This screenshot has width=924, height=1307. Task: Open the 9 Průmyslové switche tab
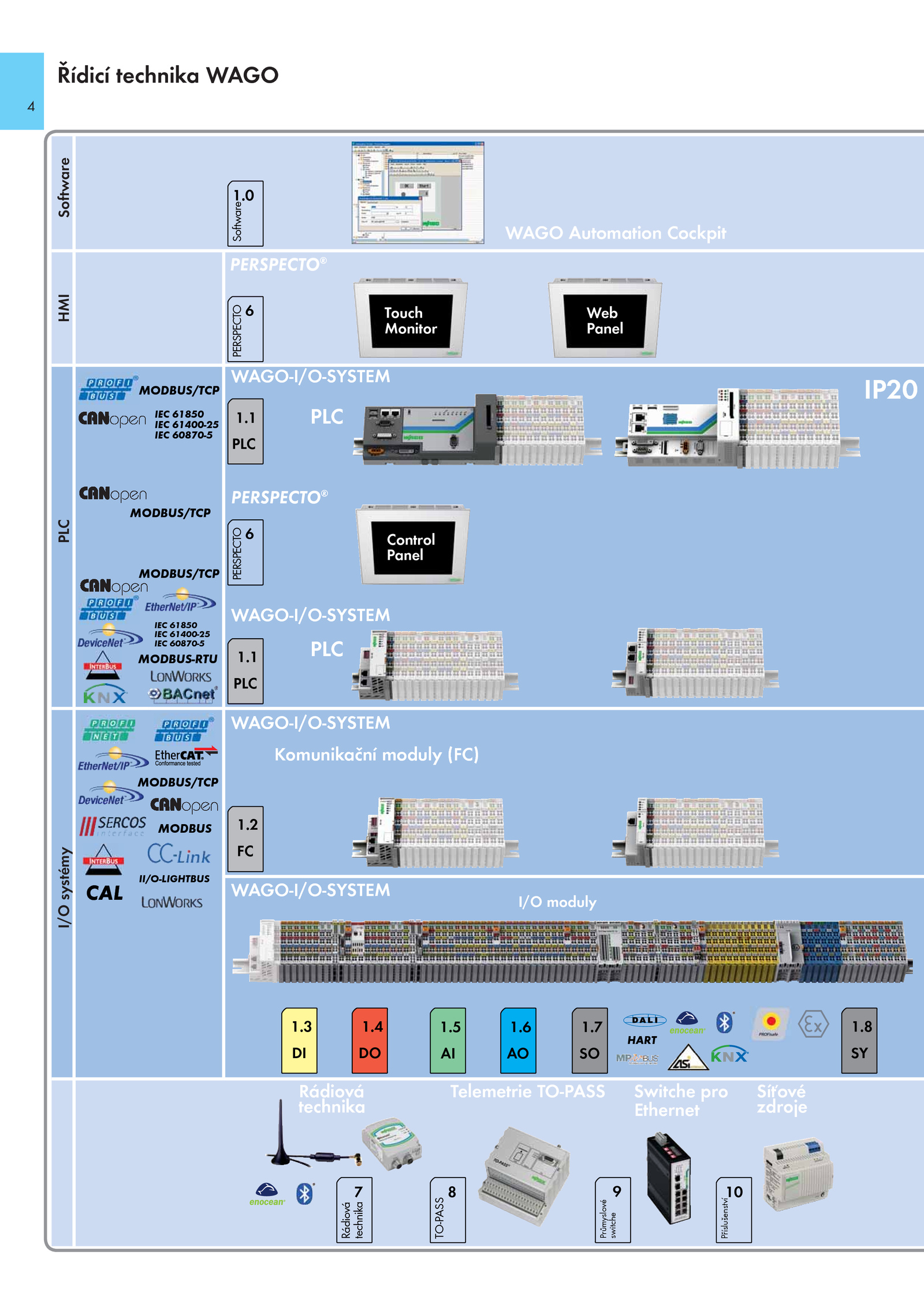(613, 1210)
